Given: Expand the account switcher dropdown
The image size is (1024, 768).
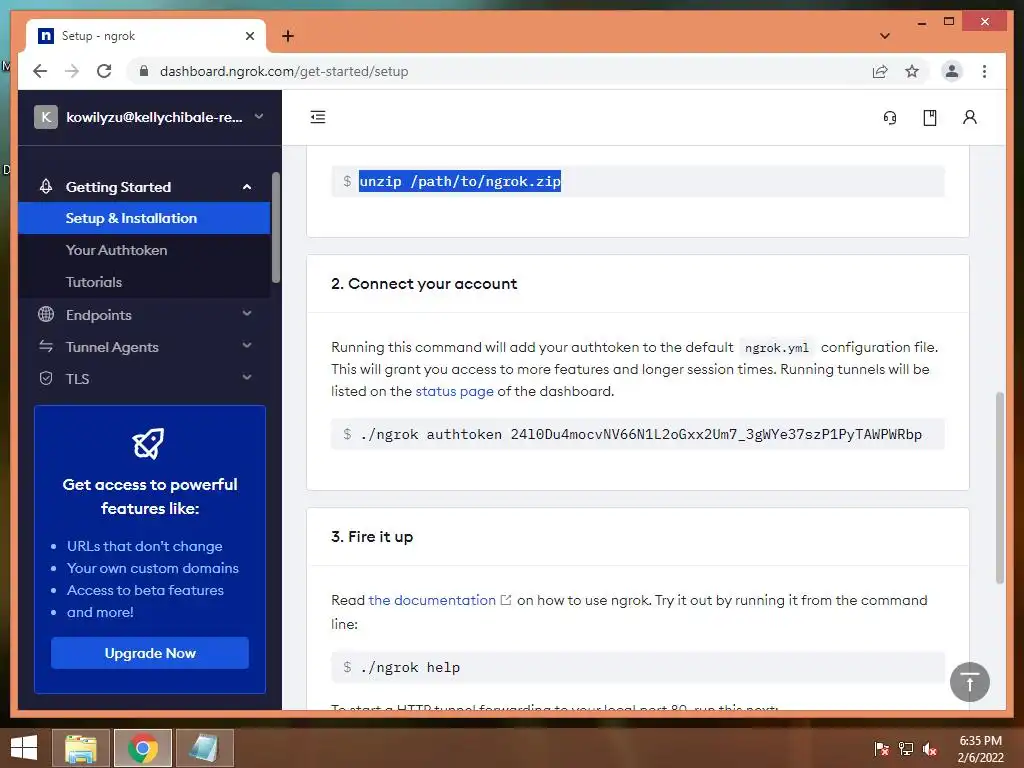Looking at the screenshot, I should click(x=259, y=116).
